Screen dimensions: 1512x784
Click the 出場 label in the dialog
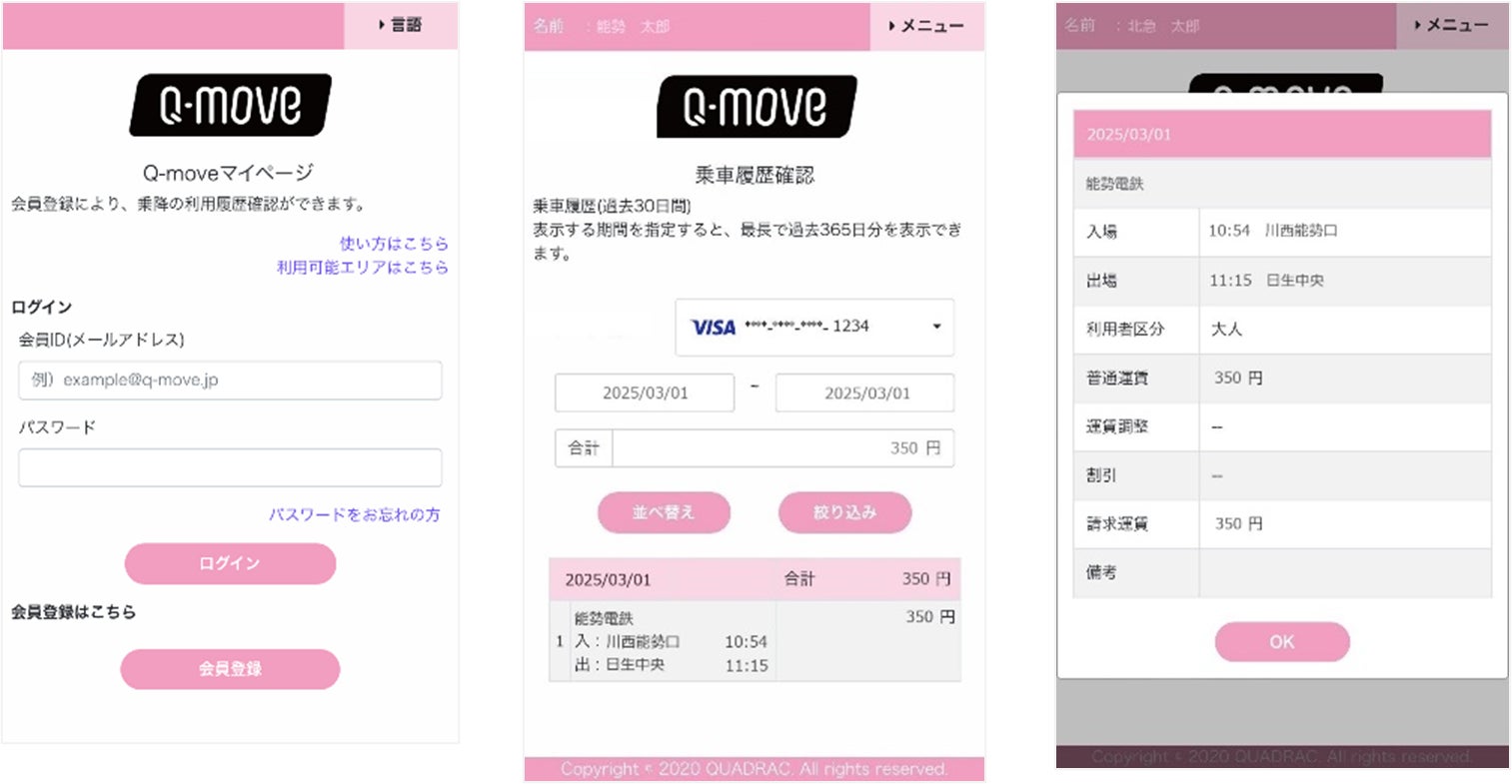tap(1101, 280)
